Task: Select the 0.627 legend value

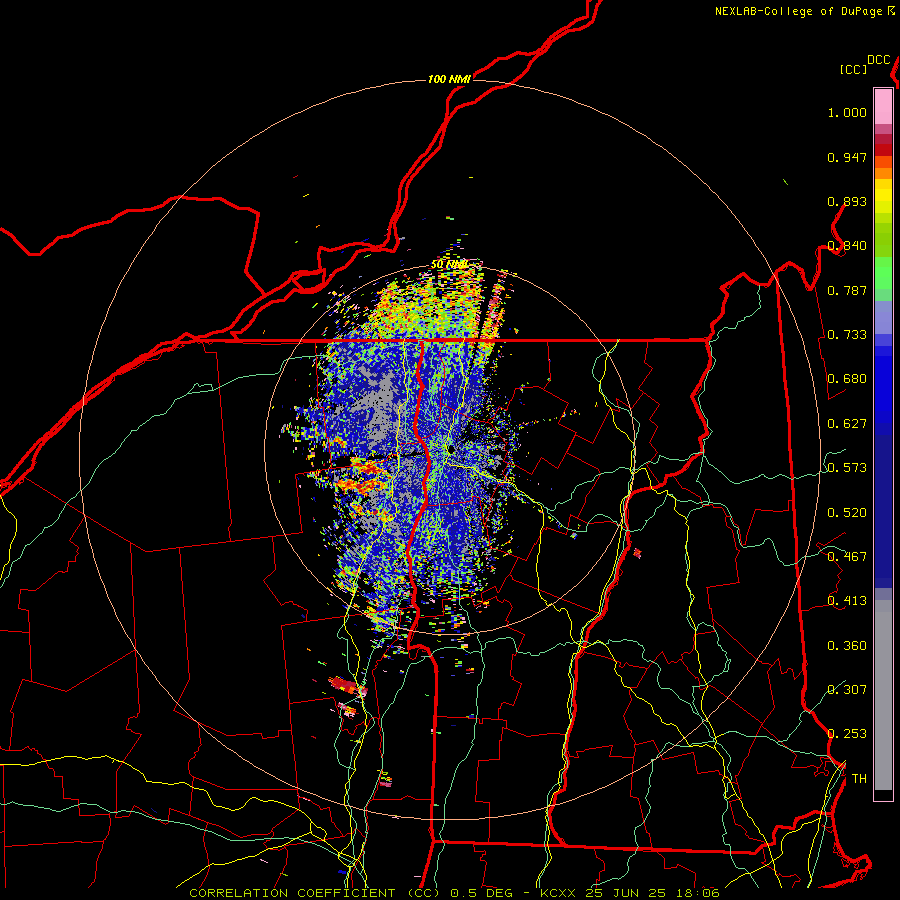Action: coord(847,424)
